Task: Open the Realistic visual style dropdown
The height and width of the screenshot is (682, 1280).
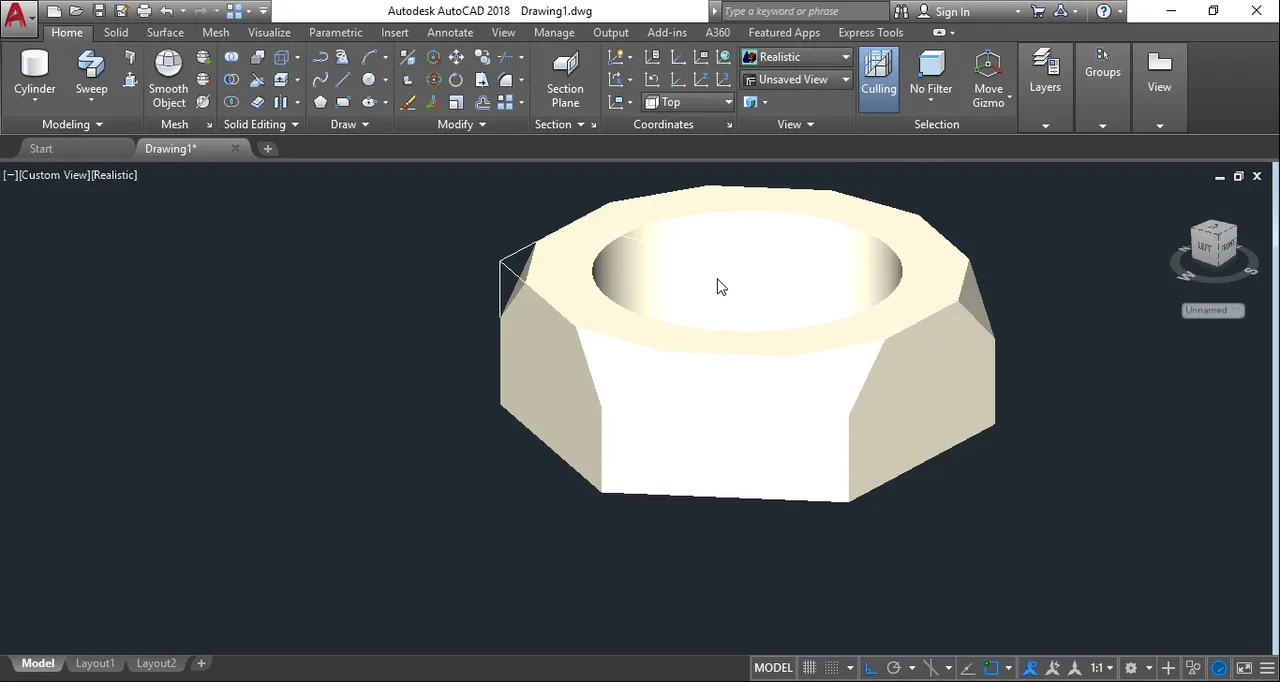Action: [796, 57]
